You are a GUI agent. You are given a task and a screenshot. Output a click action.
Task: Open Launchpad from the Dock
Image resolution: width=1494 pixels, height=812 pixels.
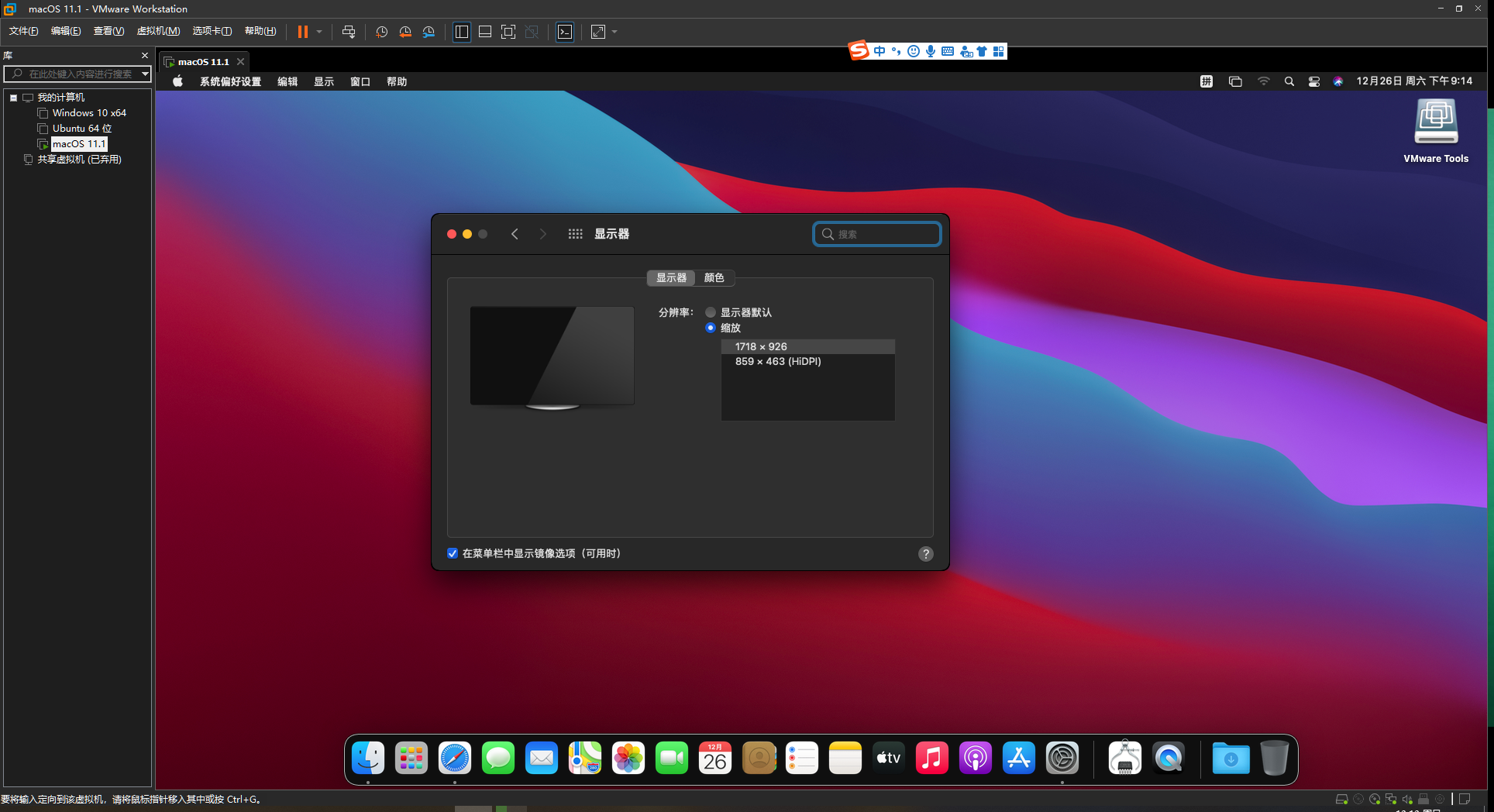click(411, 759)
